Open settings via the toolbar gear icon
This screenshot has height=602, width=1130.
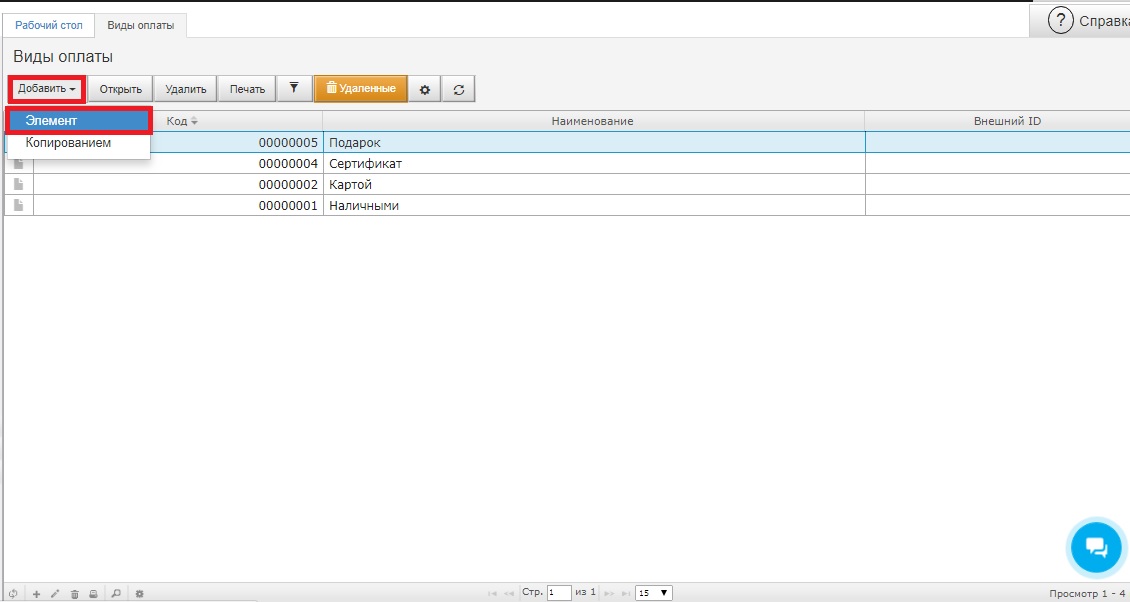click(425, 90)
